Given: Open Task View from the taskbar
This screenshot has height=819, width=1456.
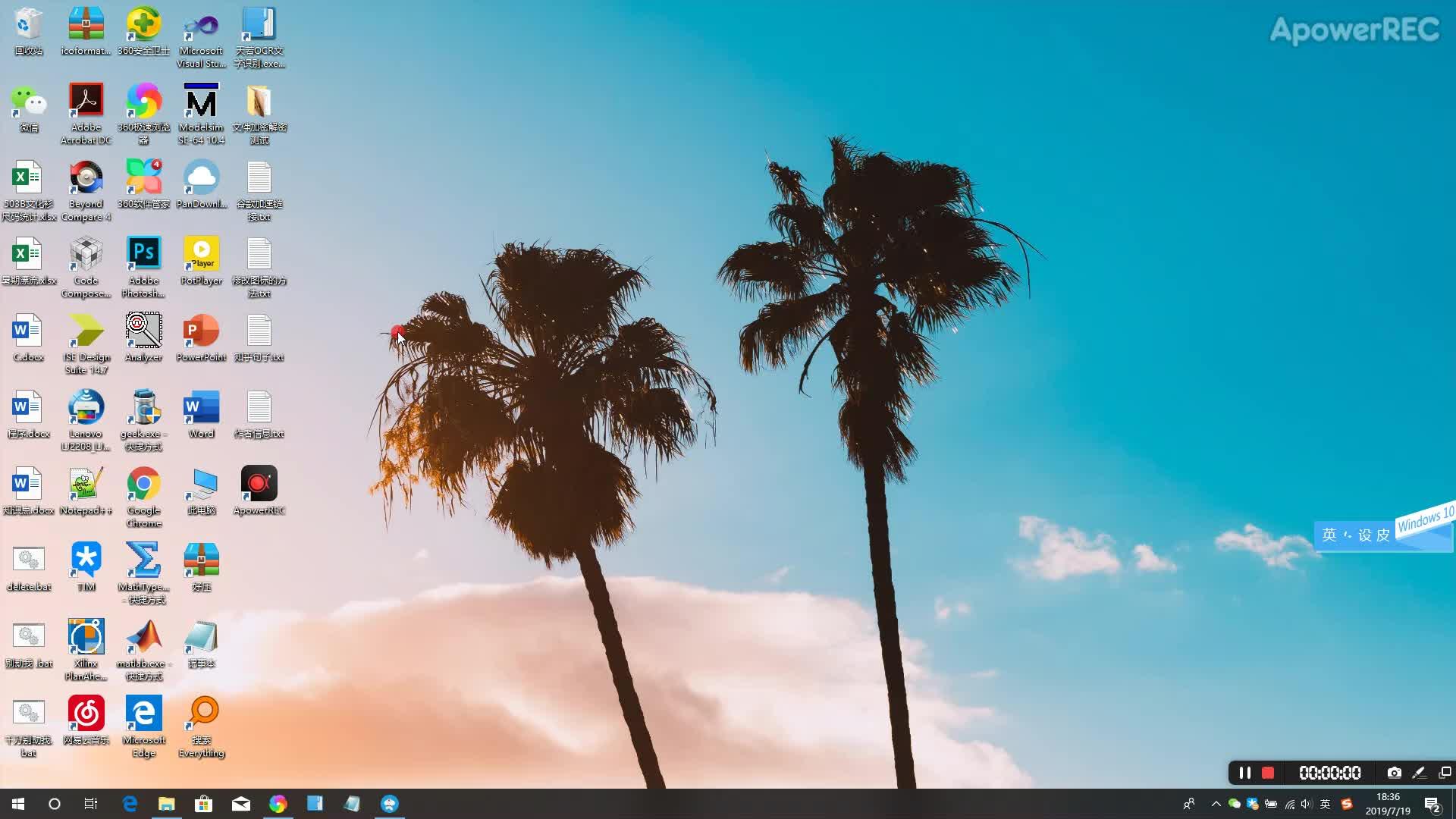Looking at the screenshot, I should pos(91,804).
